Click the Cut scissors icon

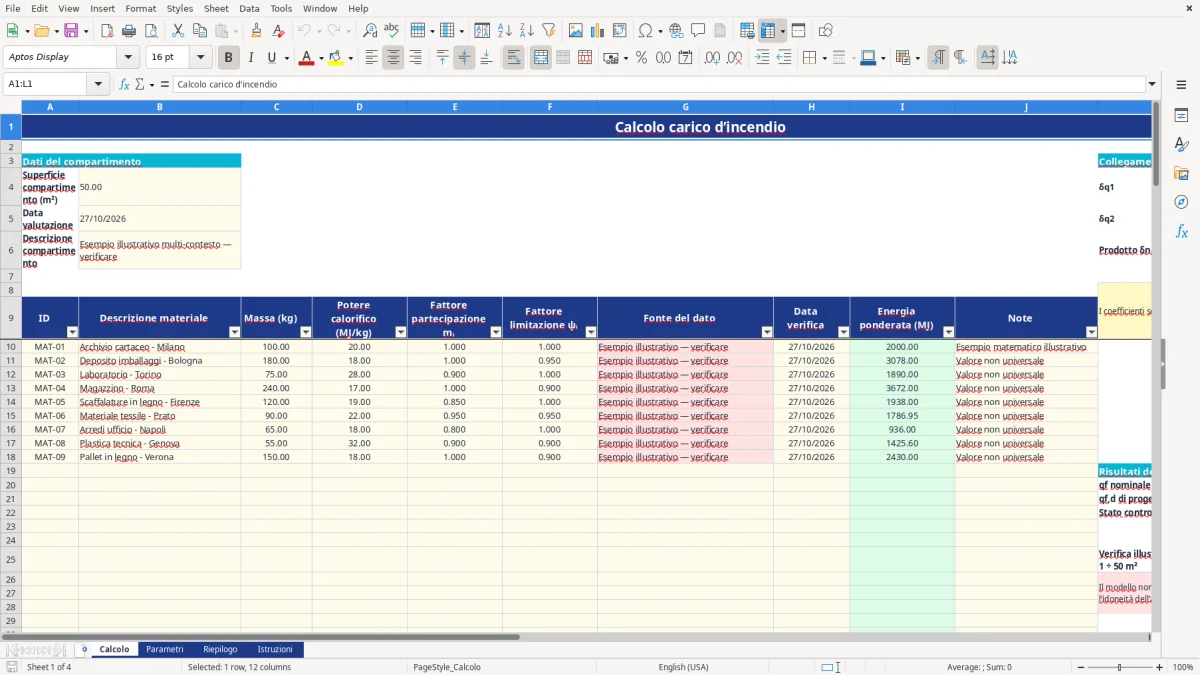point(178,31)
